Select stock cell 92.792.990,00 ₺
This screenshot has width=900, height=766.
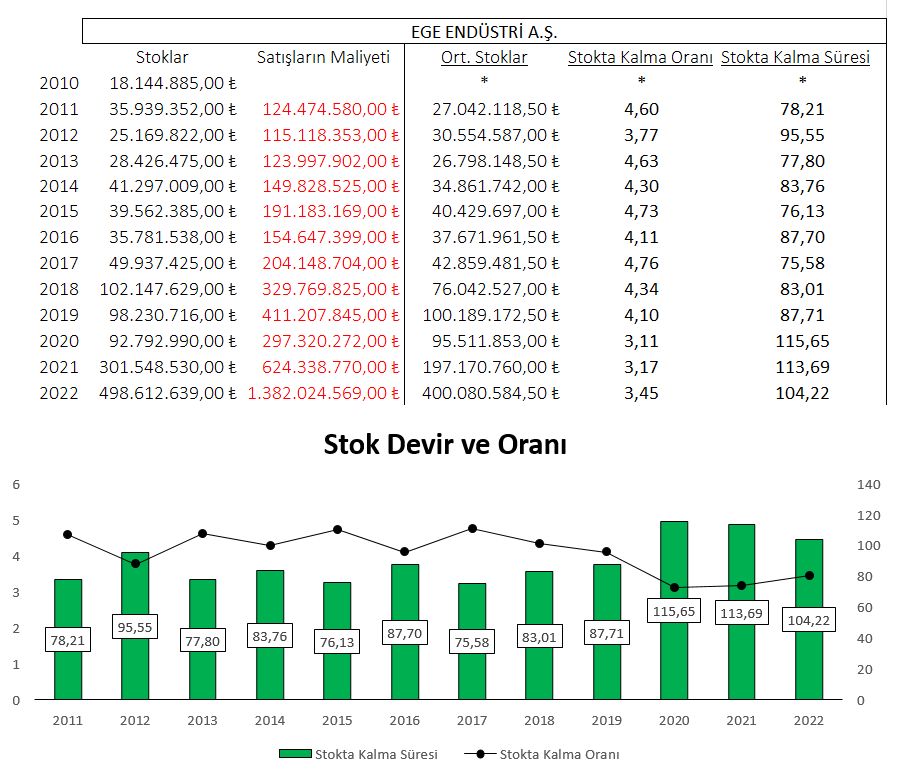173,341
